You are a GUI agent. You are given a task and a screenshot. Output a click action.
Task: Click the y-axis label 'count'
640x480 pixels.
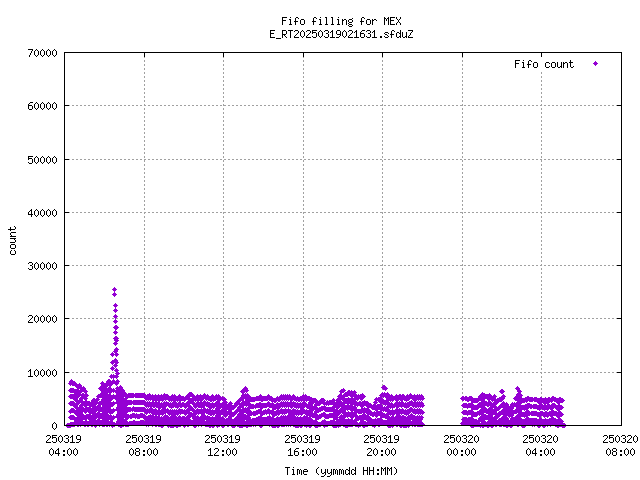coord(13,241)
